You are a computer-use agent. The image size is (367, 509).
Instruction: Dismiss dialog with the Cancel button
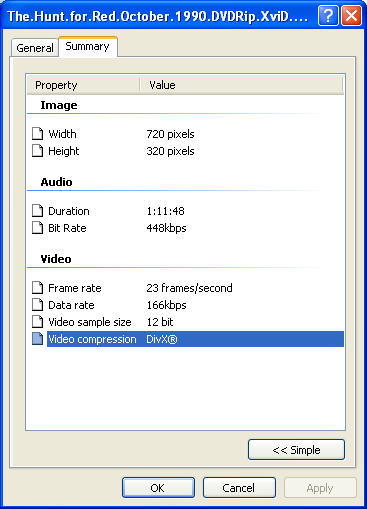(x=239, y=488)
